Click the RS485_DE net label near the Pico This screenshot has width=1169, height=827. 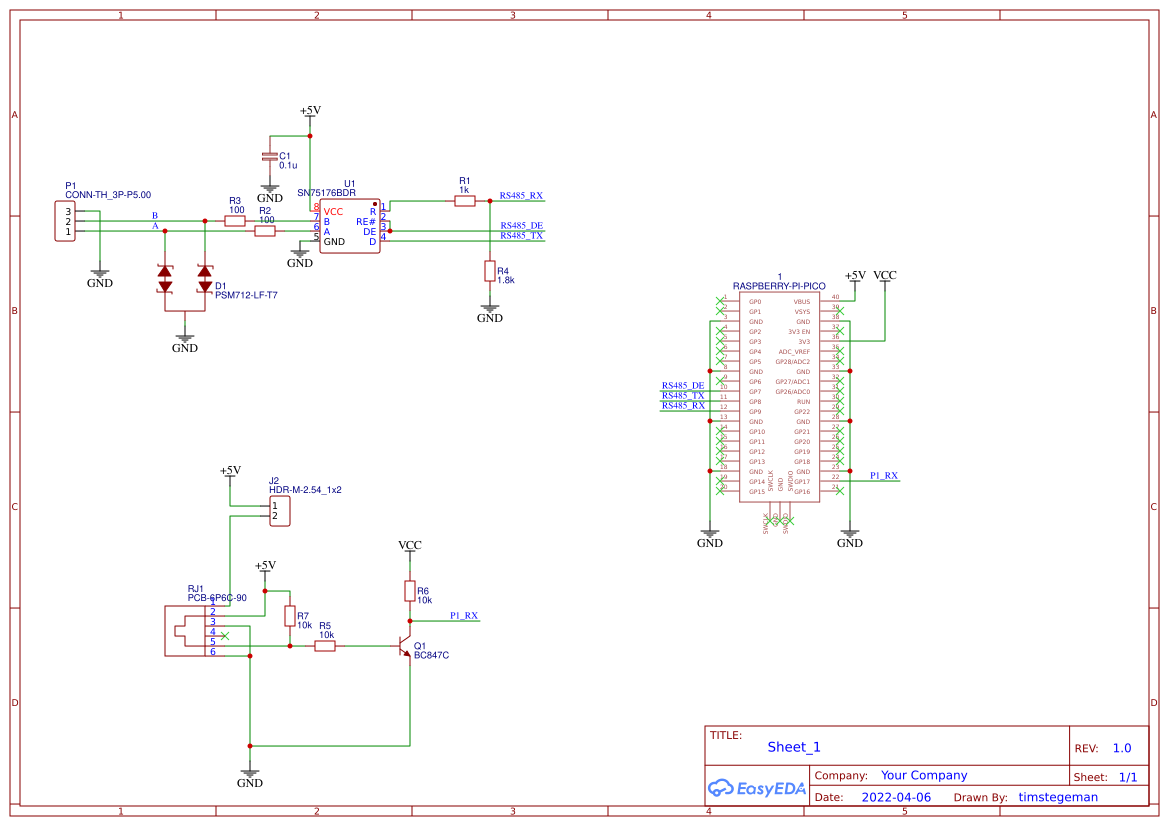click(683, 384)
